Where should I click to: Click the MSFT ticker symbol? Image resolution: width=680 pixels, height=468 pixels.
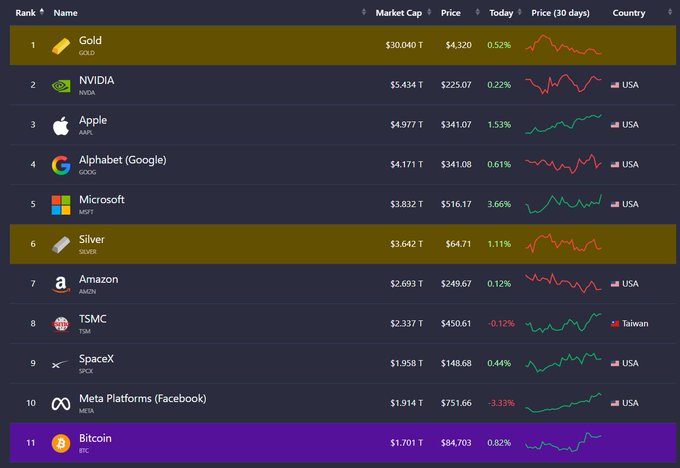[x=86, y=212]
